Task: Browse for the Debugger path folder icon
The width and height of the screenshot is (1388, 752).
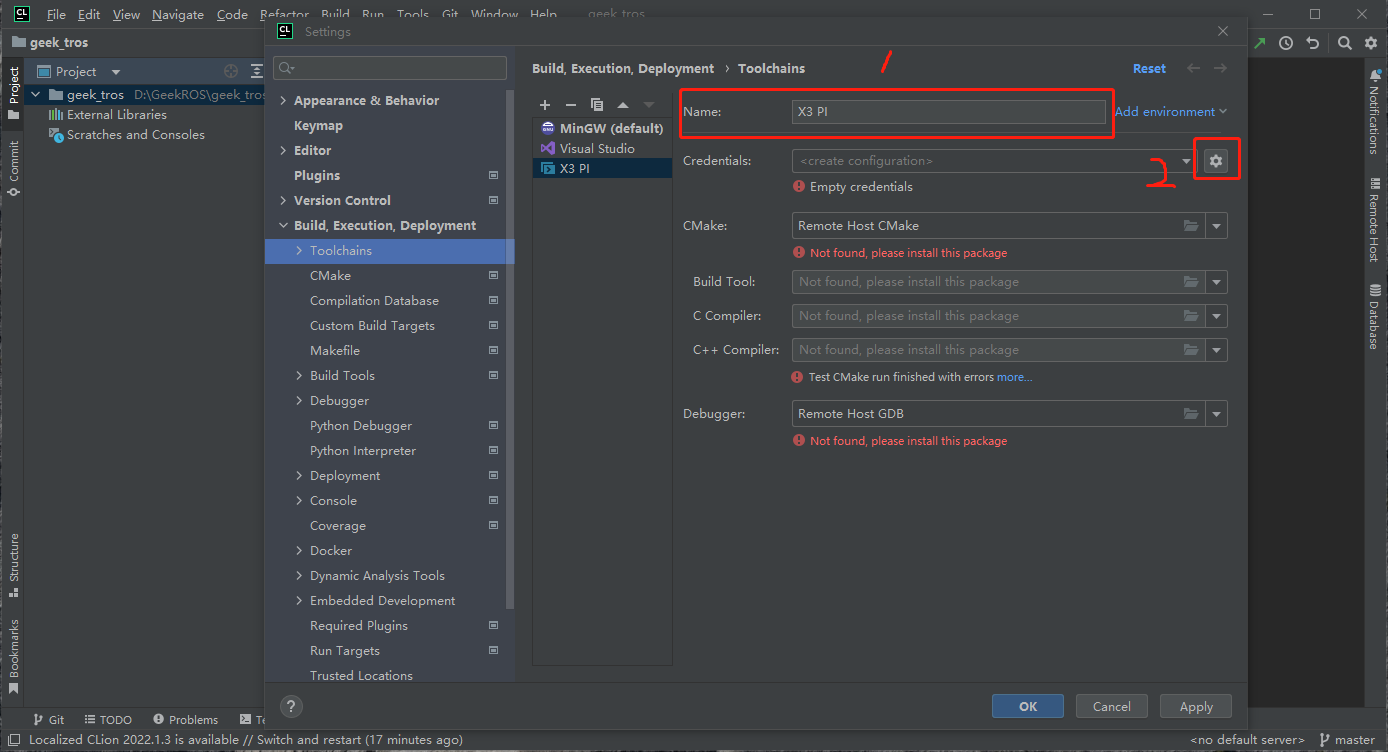Action: [1191, 414]
